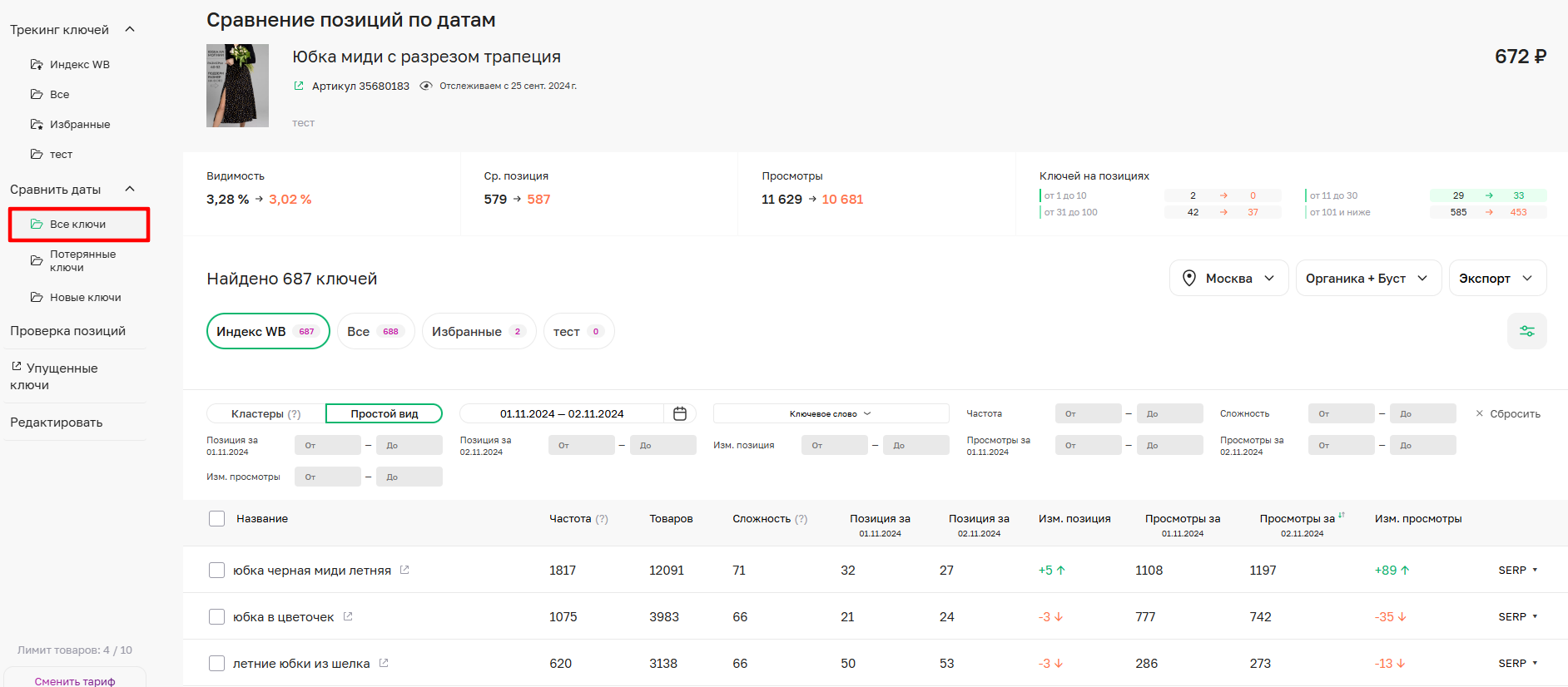Click the skirt product thumbnail image
This screenshot has width=1568, height=687.
click(x=237, y=86)
